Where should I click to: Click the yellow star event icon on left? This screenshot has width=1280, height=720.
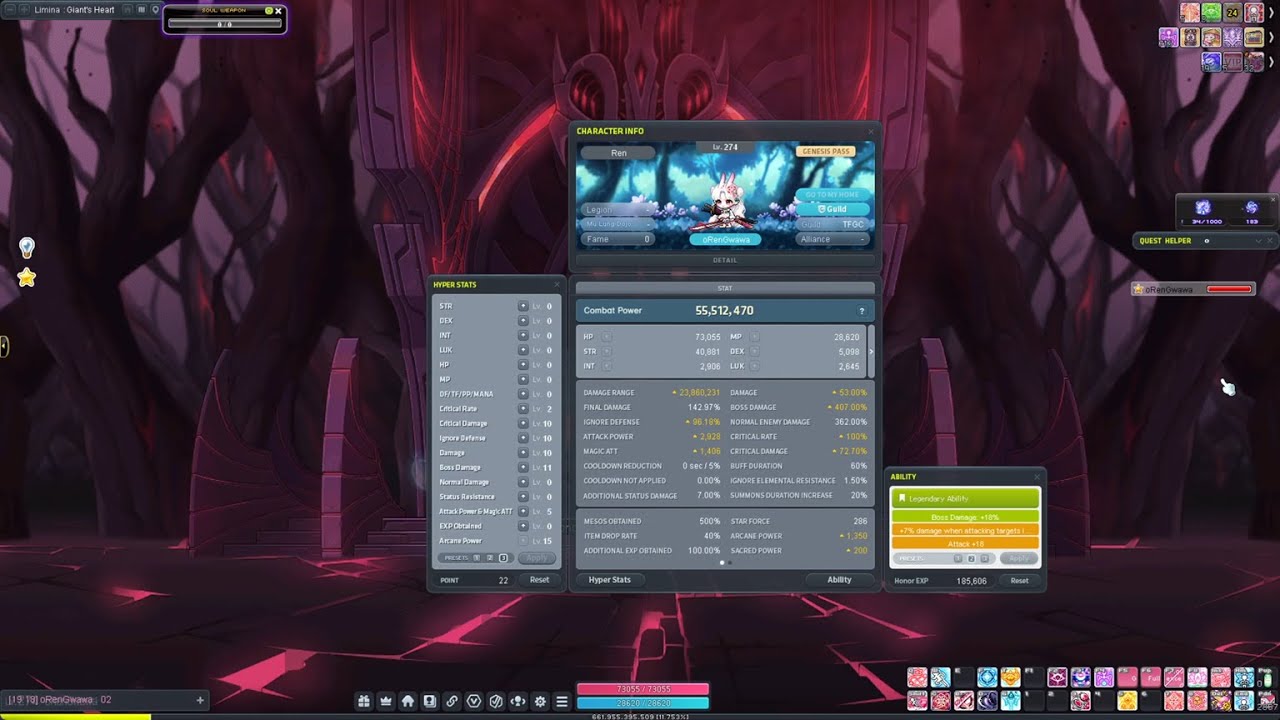click(27, 278)
